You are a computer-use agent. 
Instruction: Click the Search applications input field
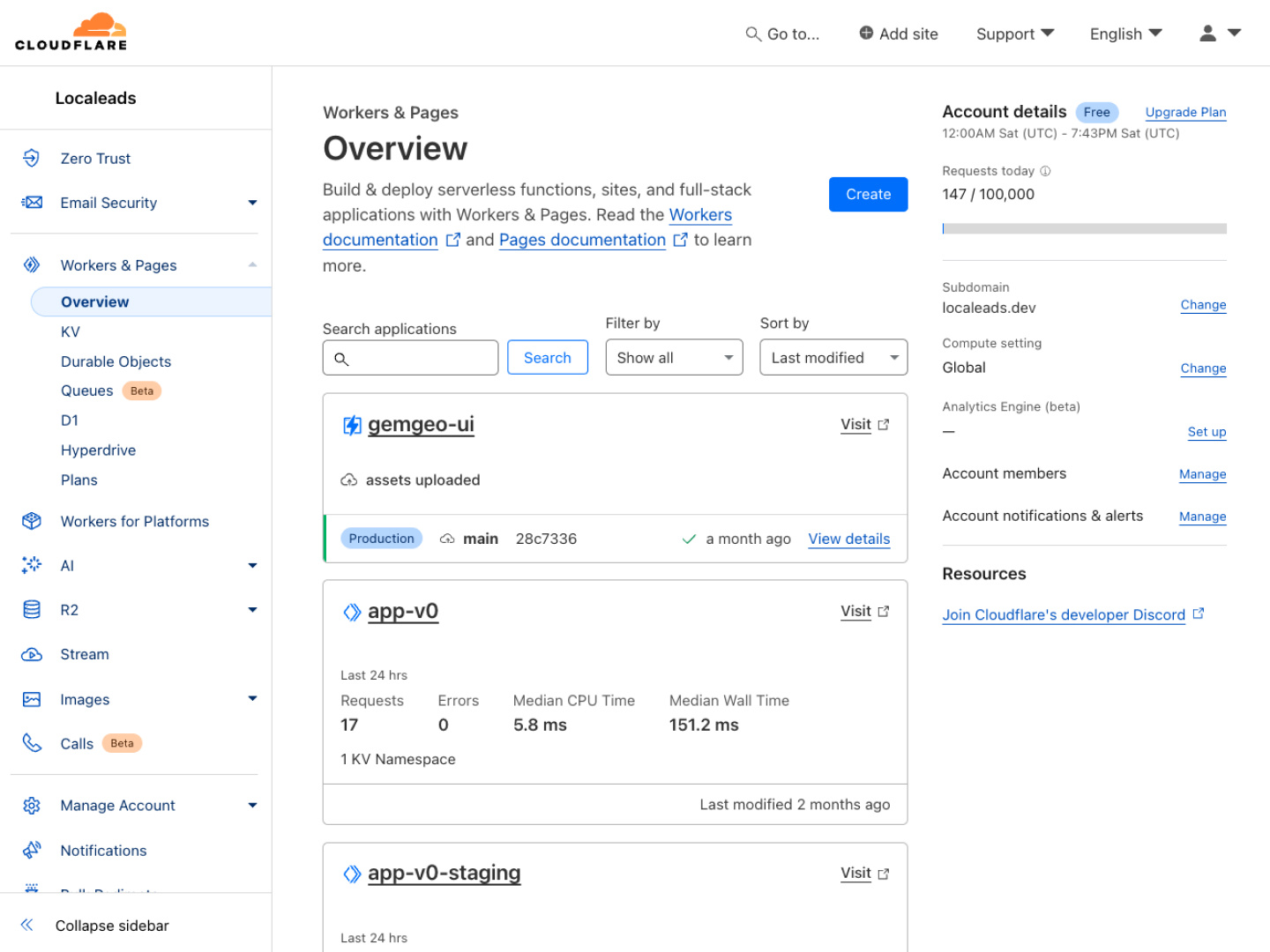pos(411,358)
